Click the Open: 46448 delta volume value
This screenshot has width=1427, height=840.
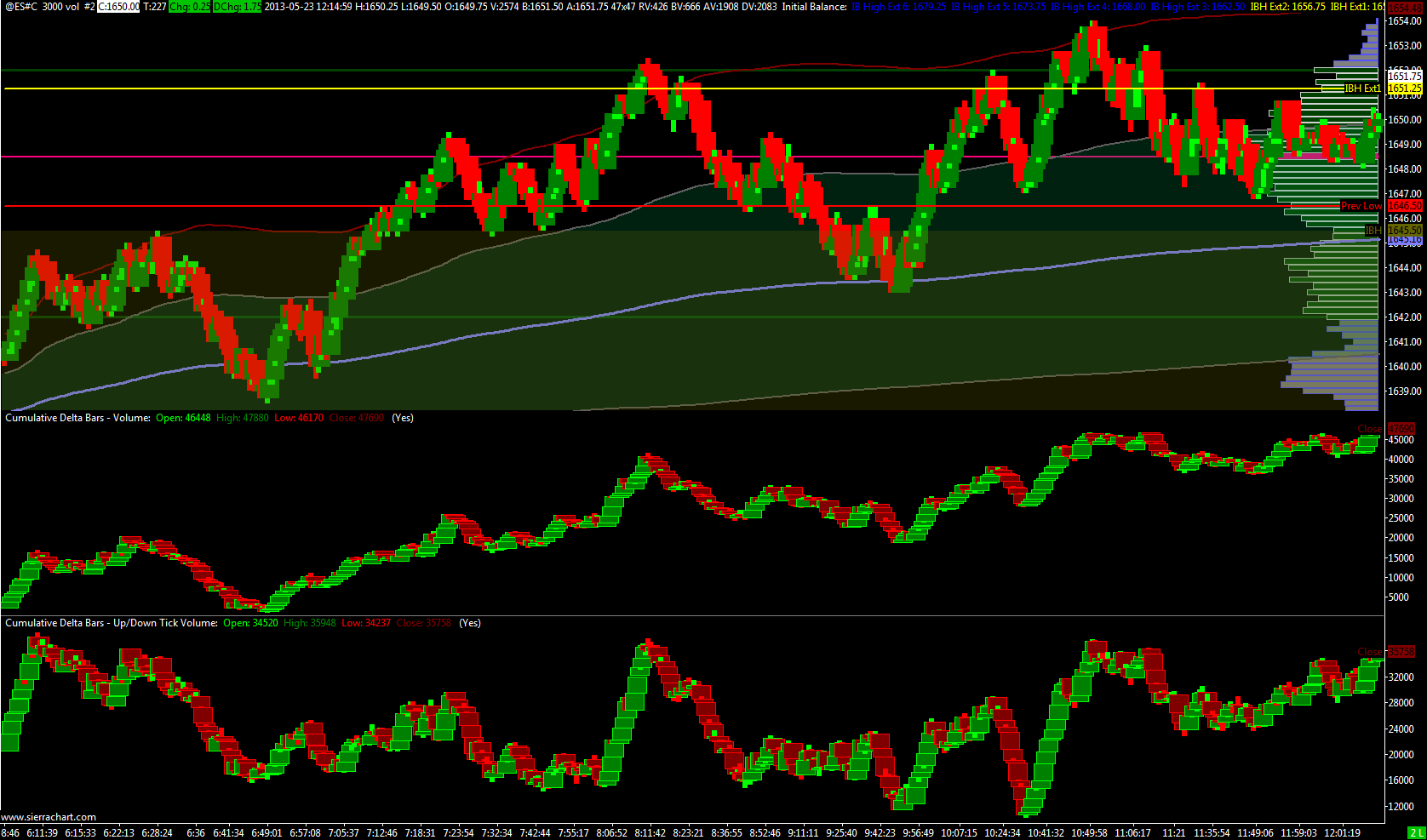(x=183, y=418)
